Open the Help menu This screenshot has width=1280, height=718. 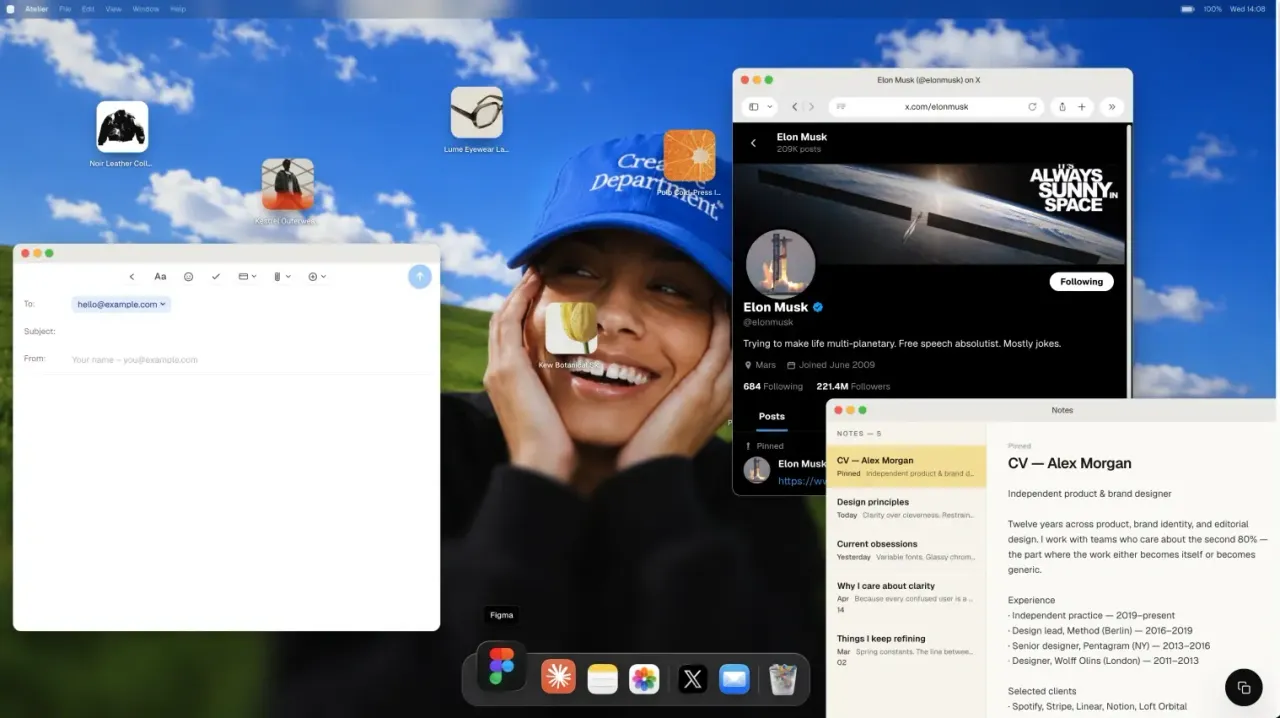click(178, 9)
